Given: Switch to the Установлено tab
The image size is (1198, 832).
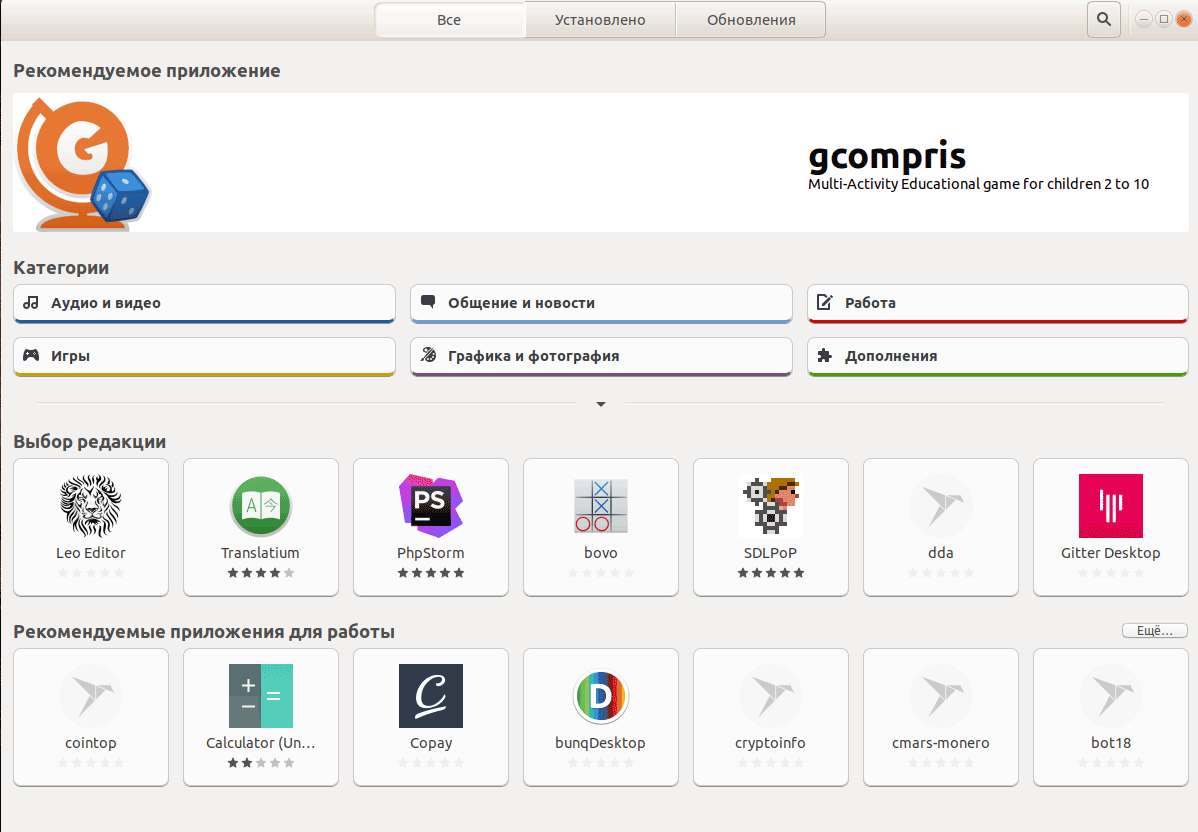Looking at the screenshot, I should [x=600, y=20].
